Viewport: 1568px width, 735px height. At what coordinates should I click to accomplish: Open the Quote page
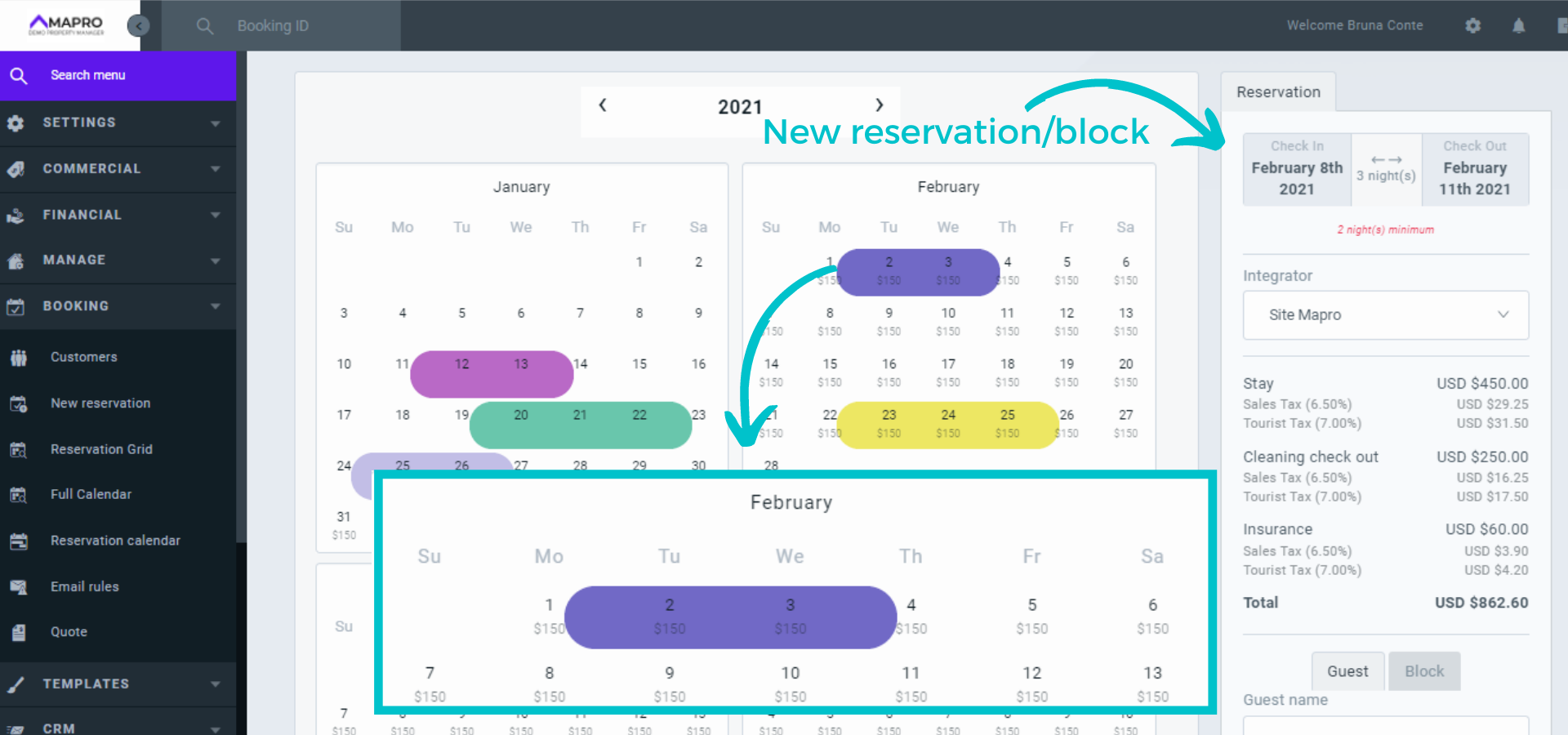coord(69,632)
